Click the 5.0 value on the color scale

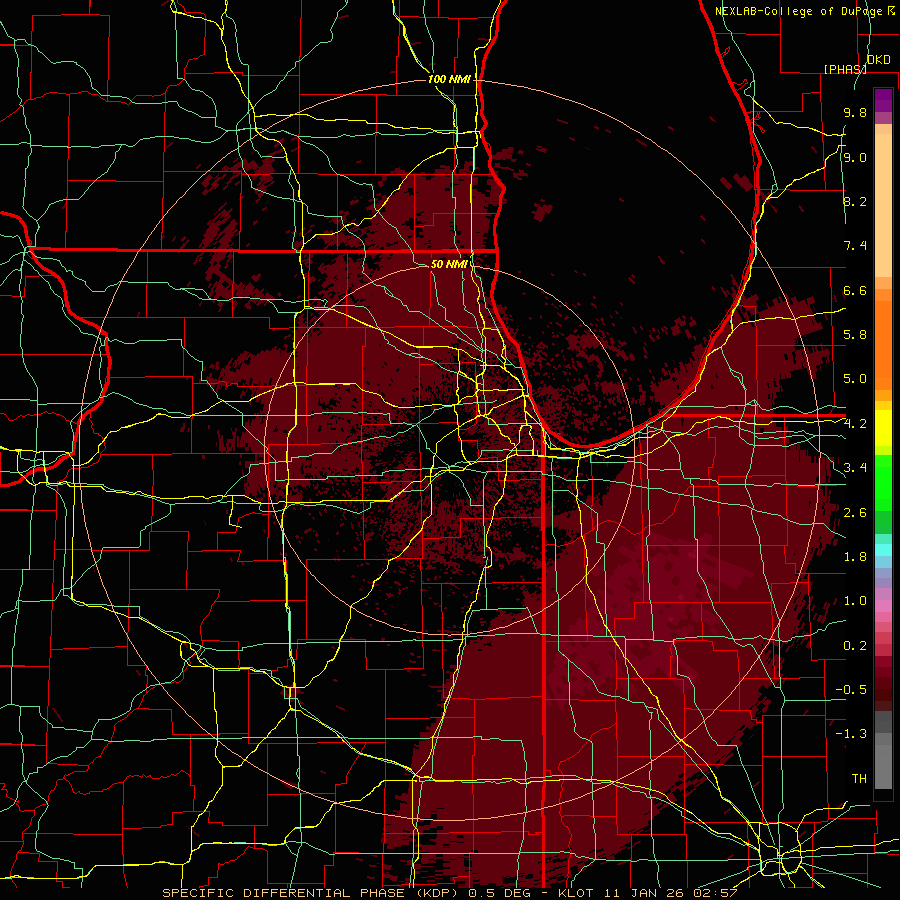click(x=855, y=379)
